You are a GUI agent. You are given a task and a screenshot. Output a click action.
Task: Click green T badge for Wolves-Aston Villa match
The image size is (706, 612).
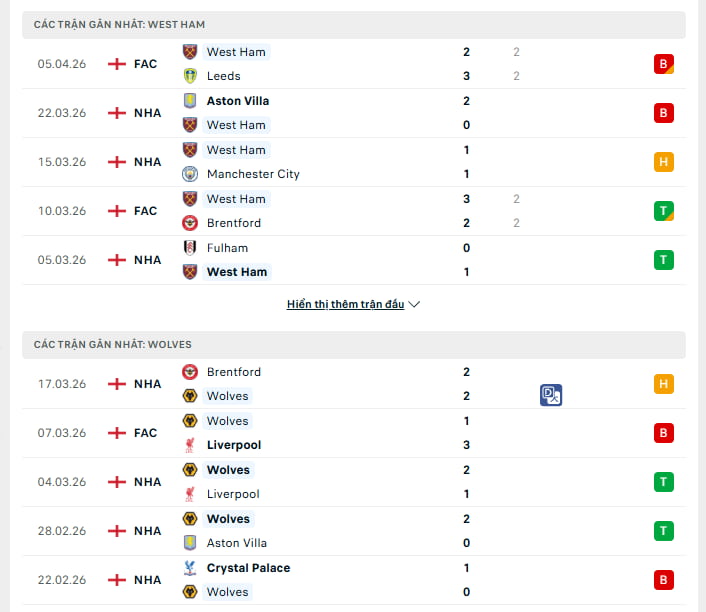(663, 531)
